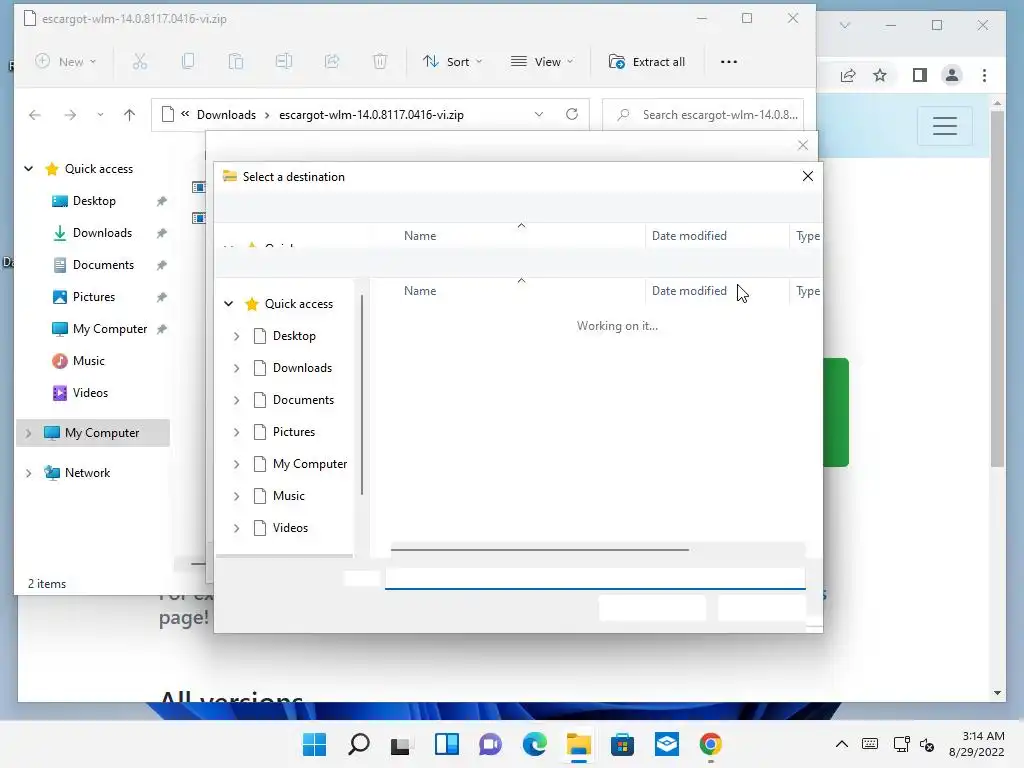Open Microsoft Edge from taskbar

coord(534,744)
